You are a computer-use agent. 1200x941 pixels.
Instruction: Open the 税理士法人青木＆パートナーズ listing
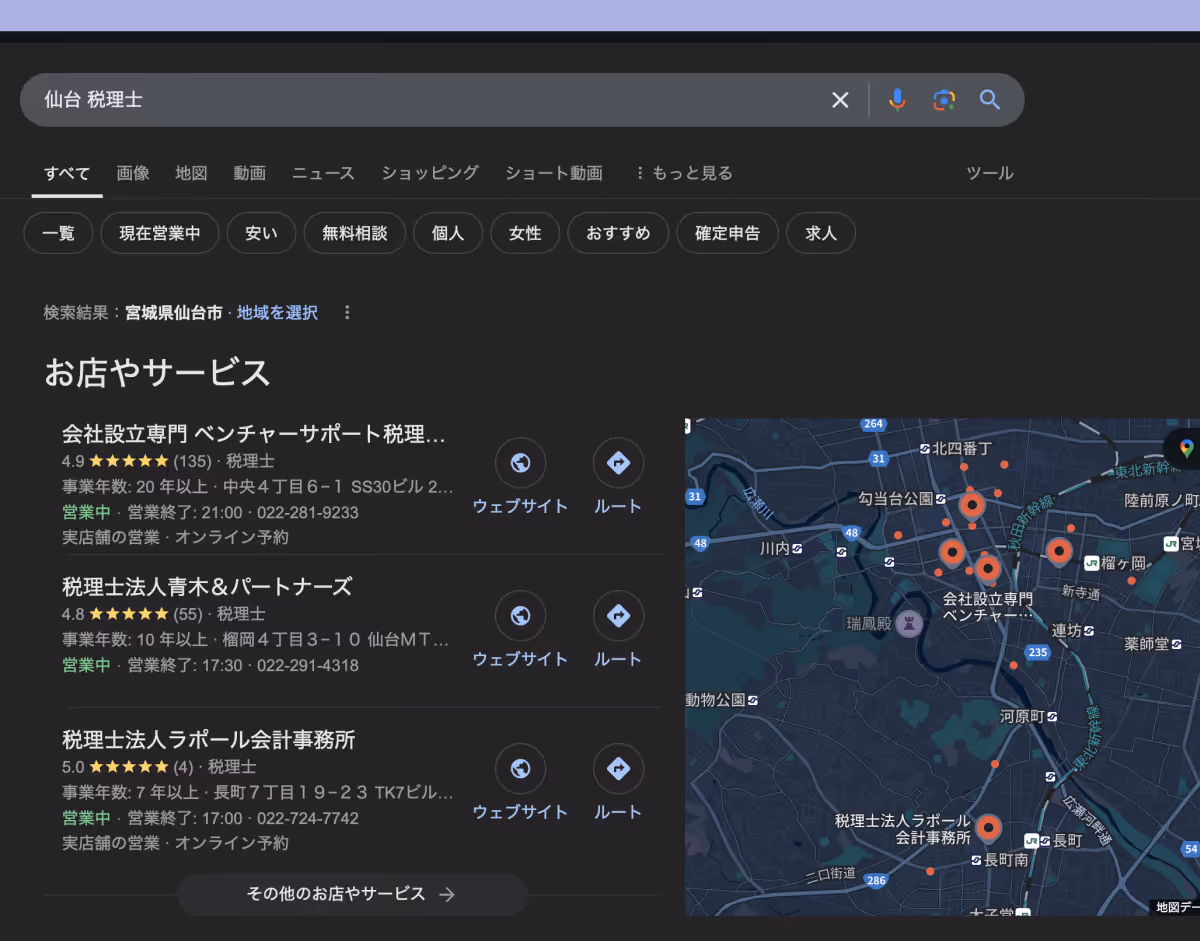[x=207, y=586]
